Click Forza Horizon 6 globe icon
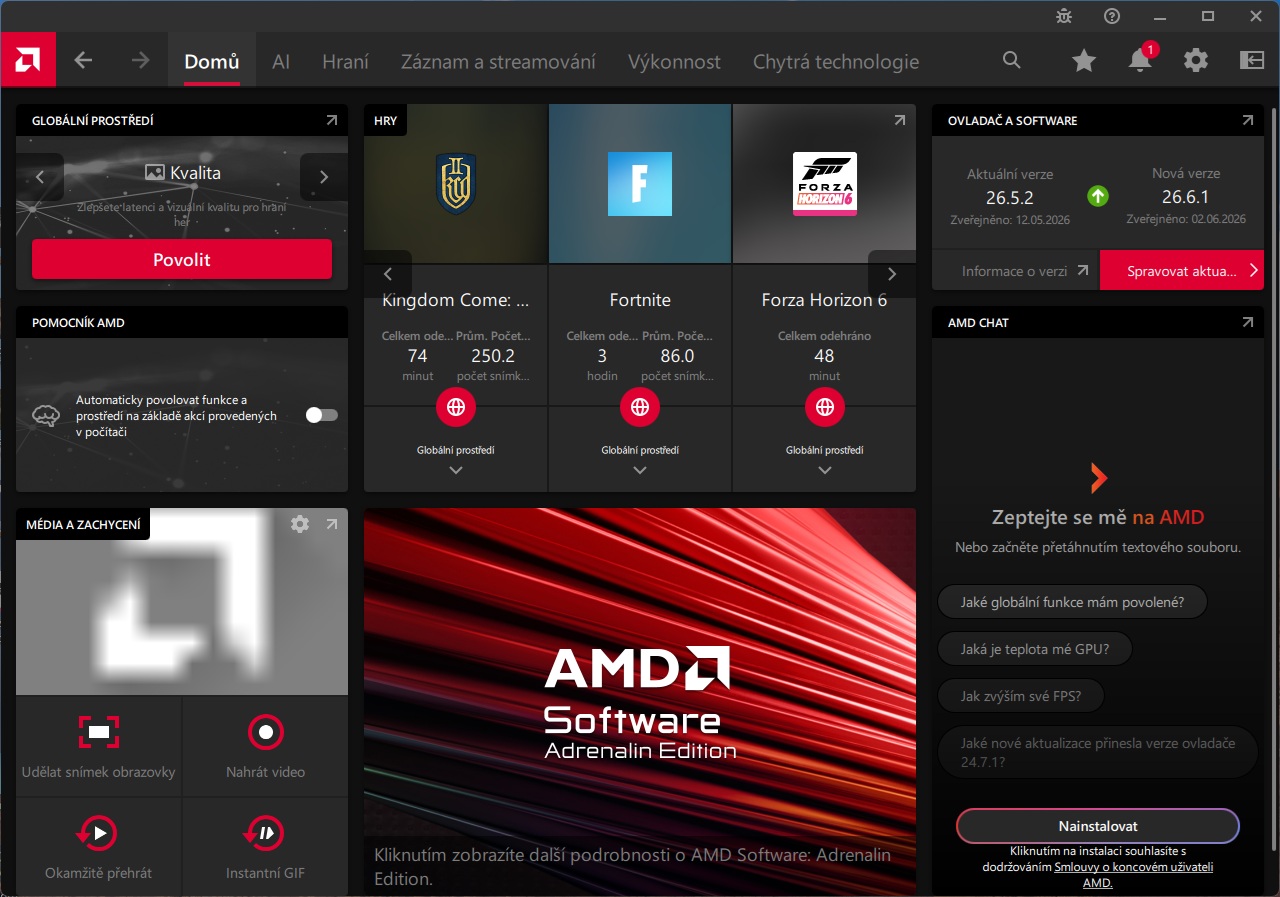The height and width of the screenshot is (897, 1280). [825, 407]
